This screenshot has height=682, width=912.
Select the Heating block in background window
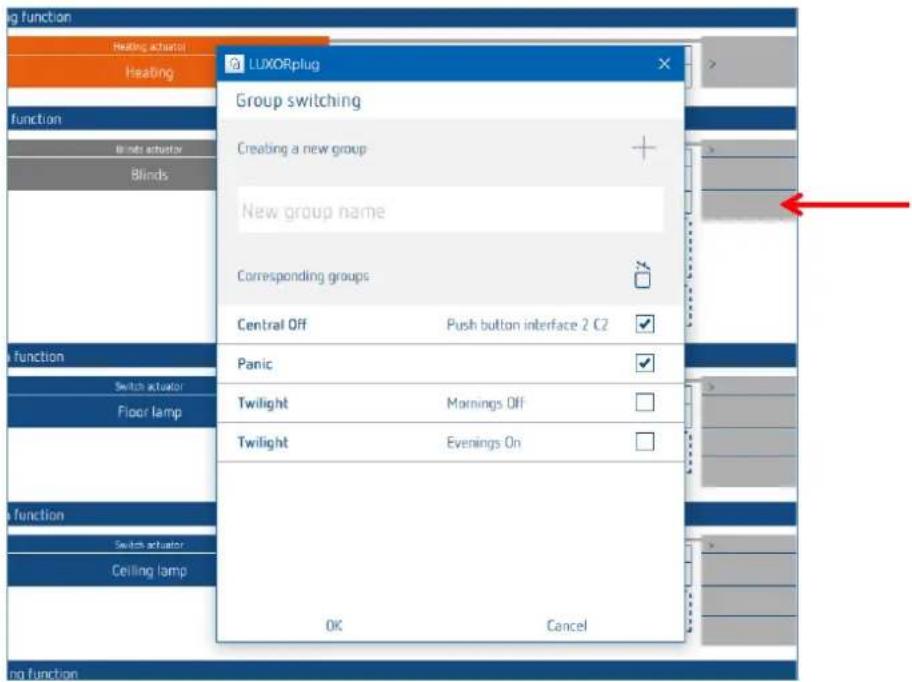(112, 72)
